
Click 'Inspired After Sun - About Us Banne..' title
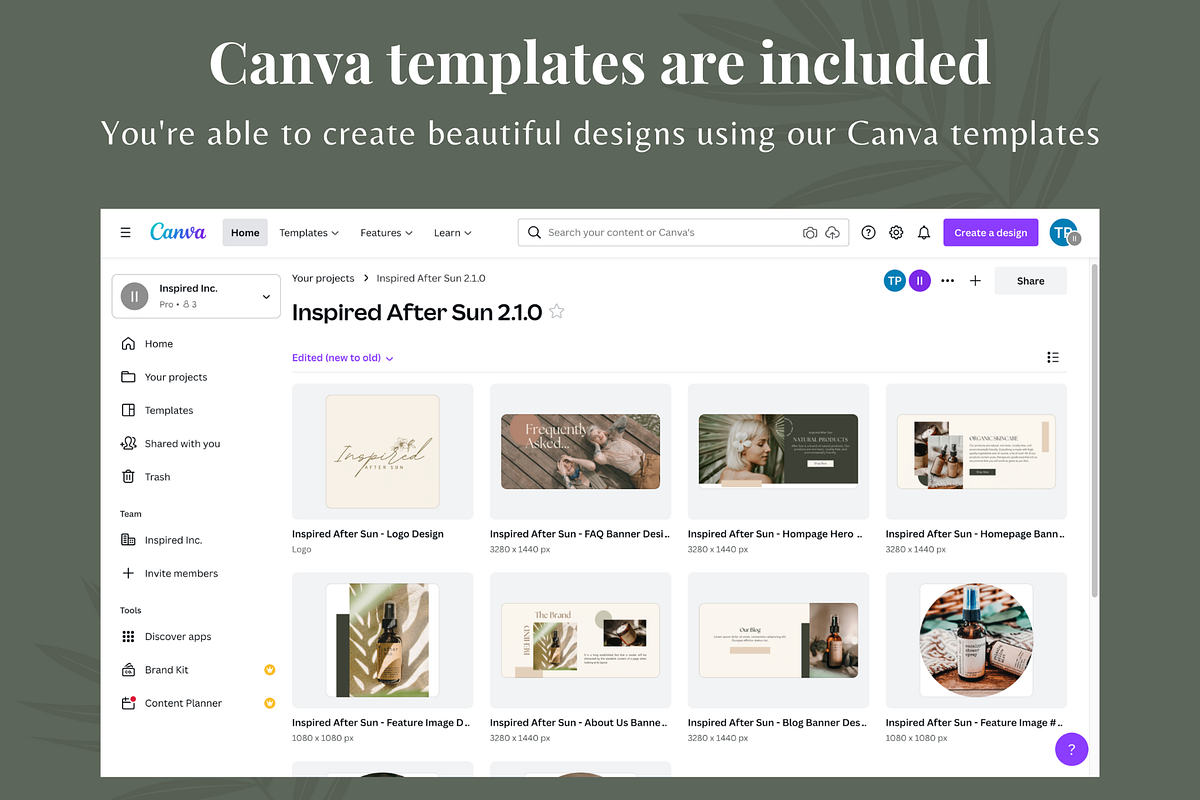[578, 722]
